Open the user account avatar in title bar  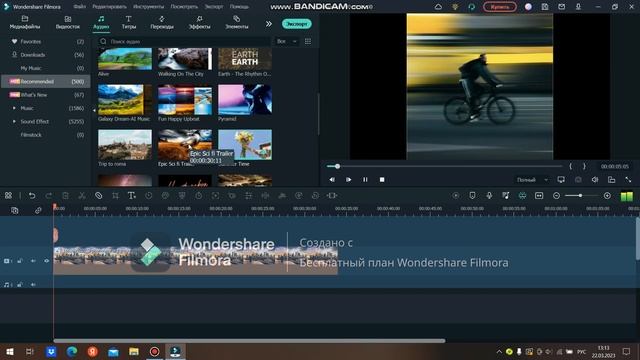click(x=528, y=7)
